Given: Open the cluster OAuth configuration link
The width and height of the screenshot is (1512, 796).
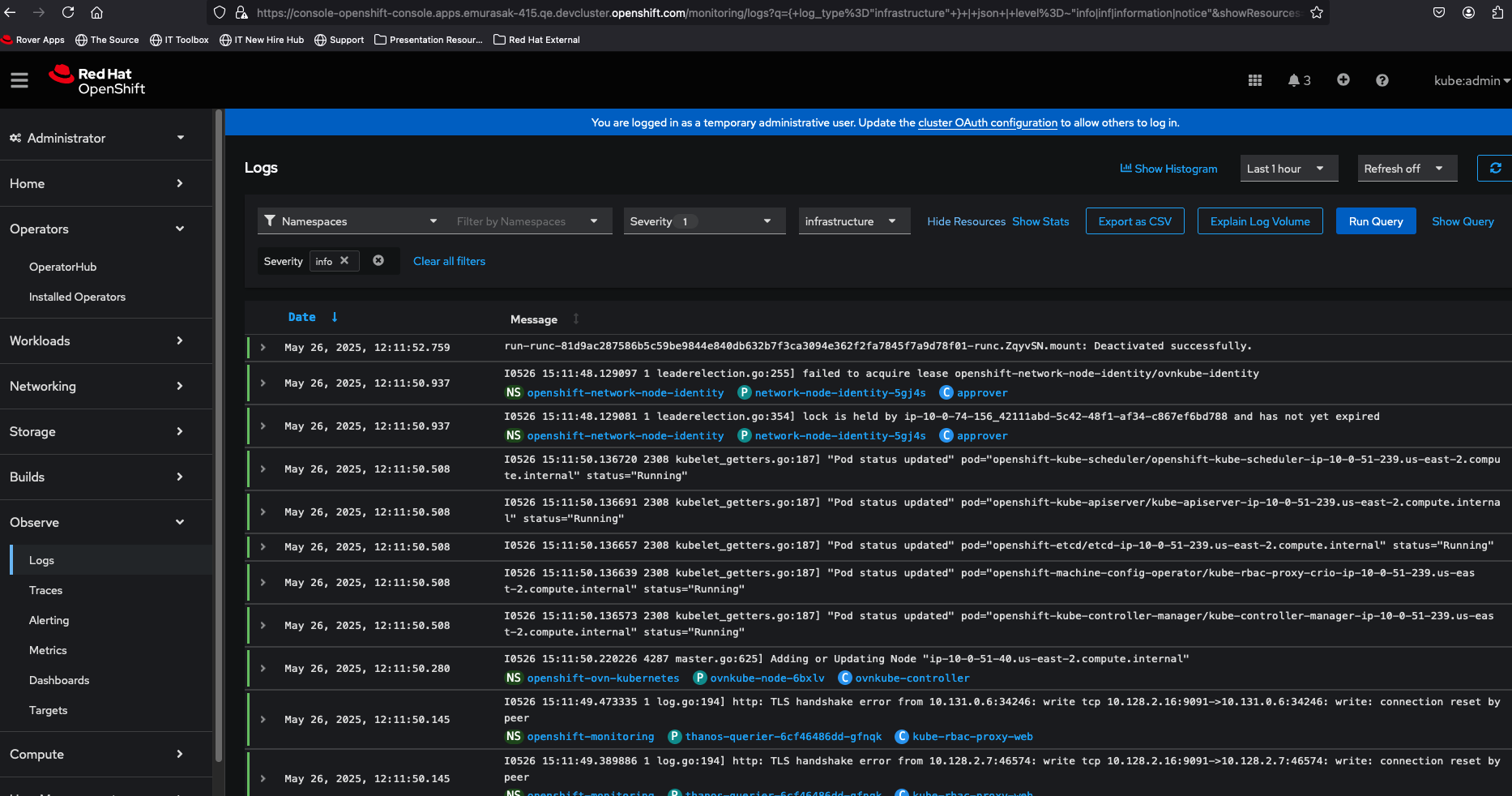Looking at the screenshot, I should [987, 123].
